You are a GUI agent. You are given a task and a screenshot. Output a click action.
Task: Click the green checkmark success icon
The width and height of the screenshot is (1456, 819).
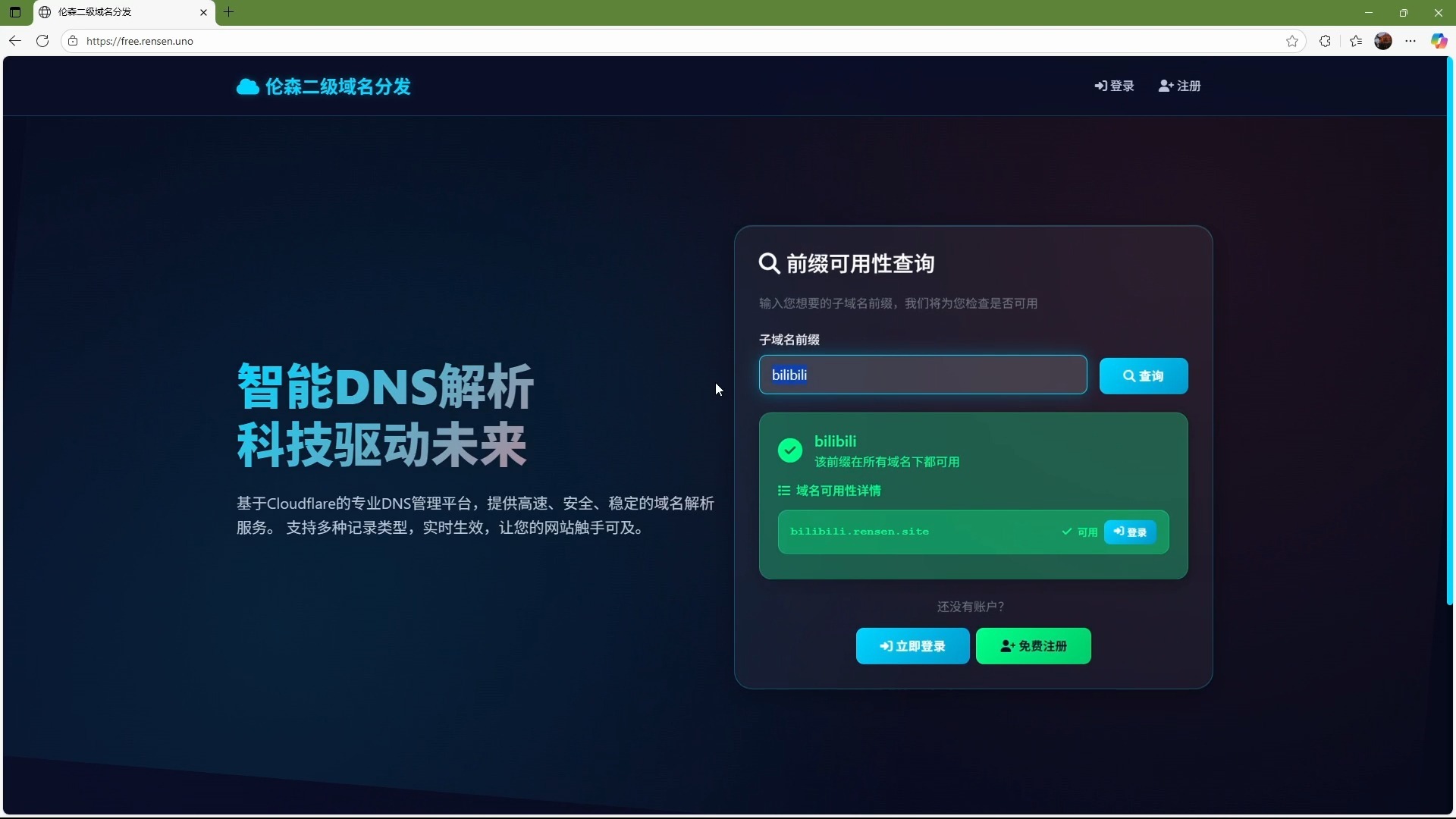(x=790, y=450)
